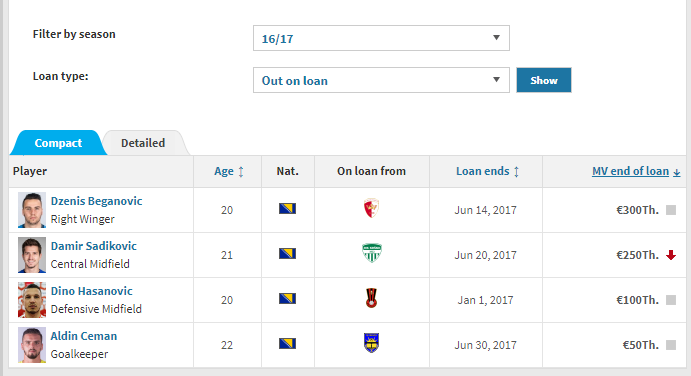Switch to the Detailed tab
The width and height of the screenshot is (691, 376).
(x=143, y=143)
